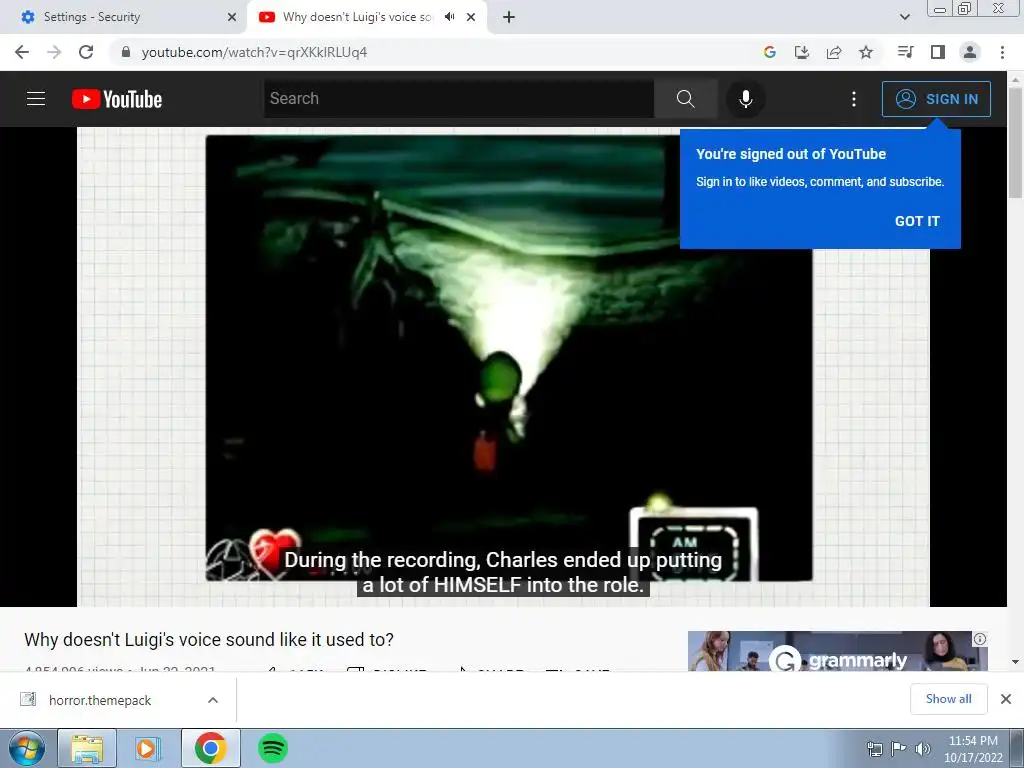Share this page icon in address bar
1024x768 pixels.
pos(834,52)
